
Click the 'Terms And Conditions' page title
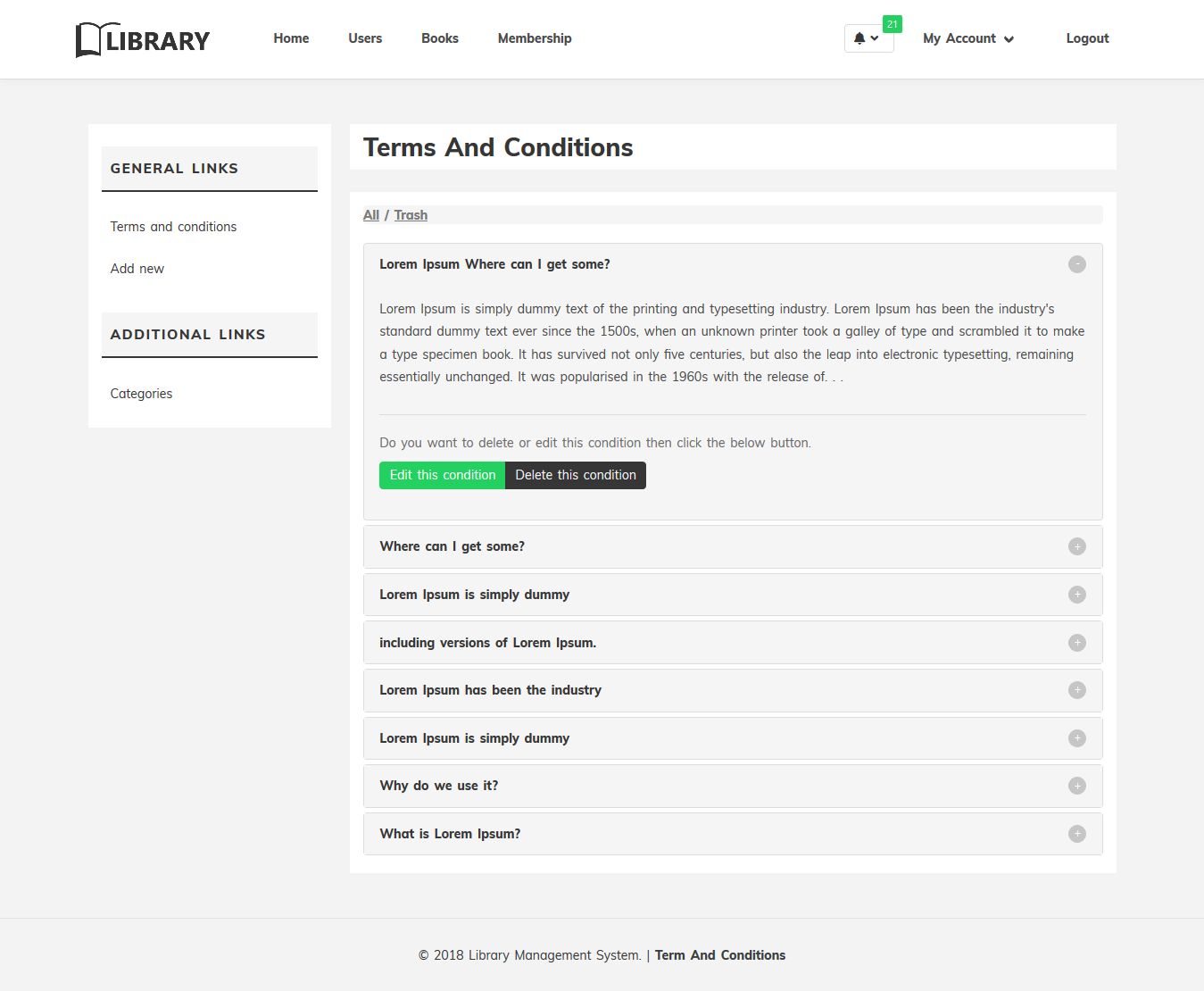[498, 147]
